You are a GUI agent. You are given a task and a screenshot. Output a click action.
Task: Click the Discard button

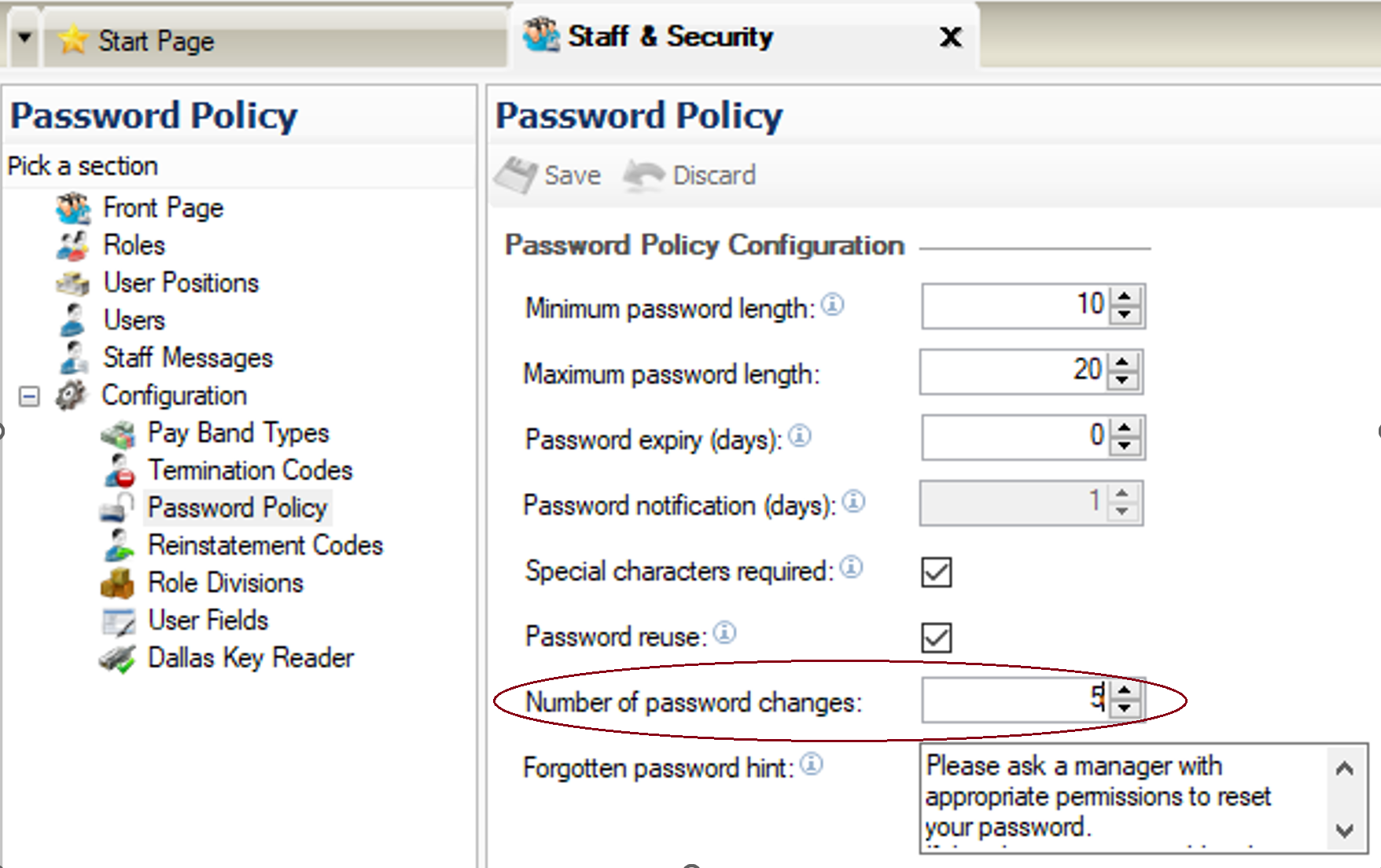tap(690, 175)
